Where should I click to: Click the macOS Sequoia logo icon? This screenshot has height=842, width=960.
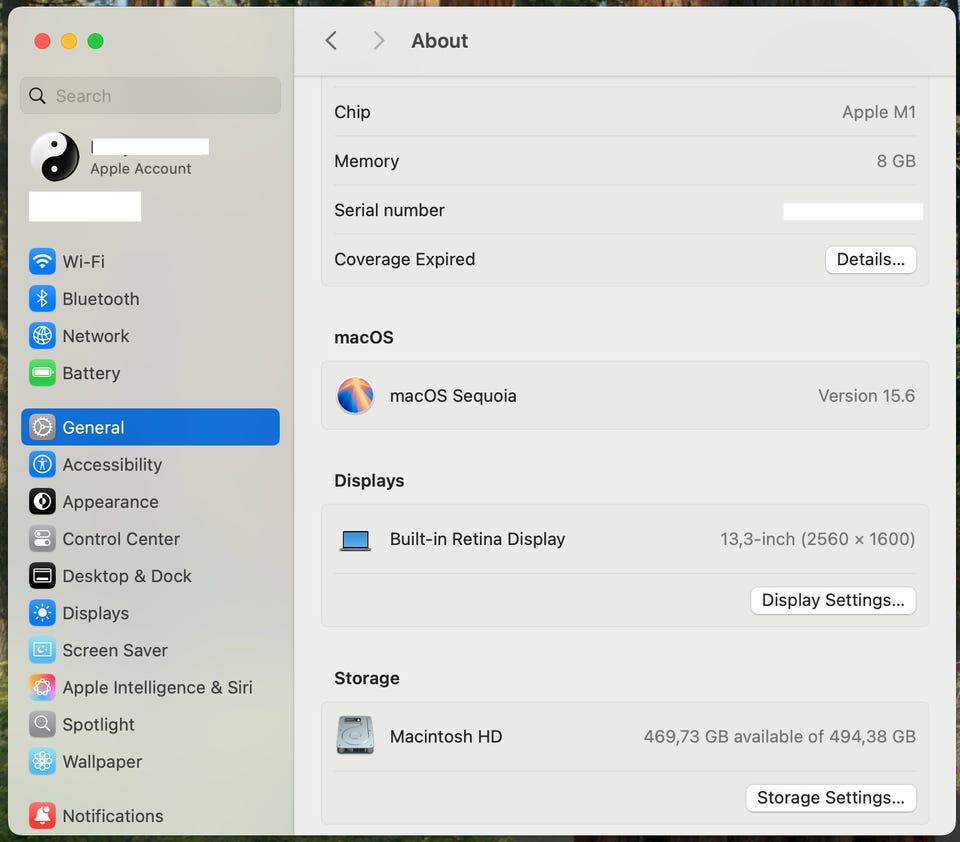click(355, 396)
